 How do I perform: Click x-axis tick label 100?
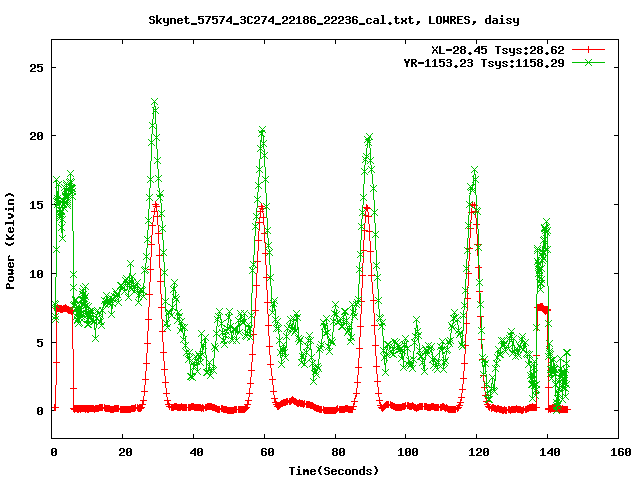click(x=408, y=452)
